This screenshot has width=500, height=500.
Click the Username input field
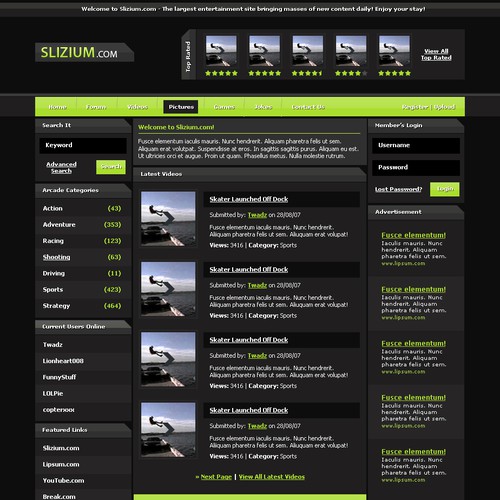(x=416, y=145)
